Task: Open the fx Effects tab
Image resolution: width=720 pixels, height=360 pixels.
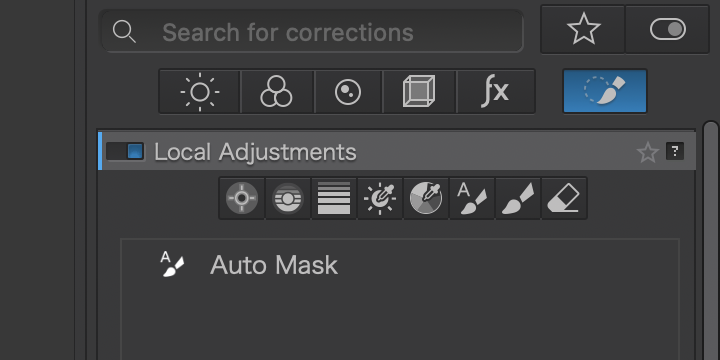Action: click(496, 91)
